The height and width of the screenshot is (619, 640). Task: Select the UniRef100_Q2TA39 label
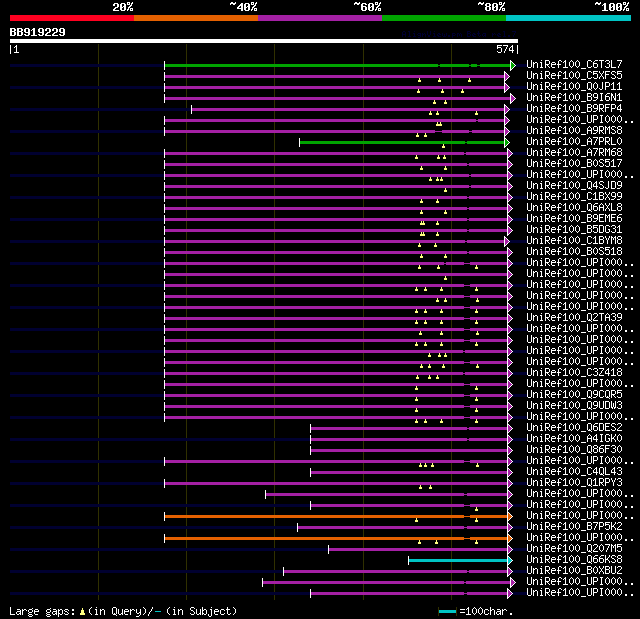point(574,317)
